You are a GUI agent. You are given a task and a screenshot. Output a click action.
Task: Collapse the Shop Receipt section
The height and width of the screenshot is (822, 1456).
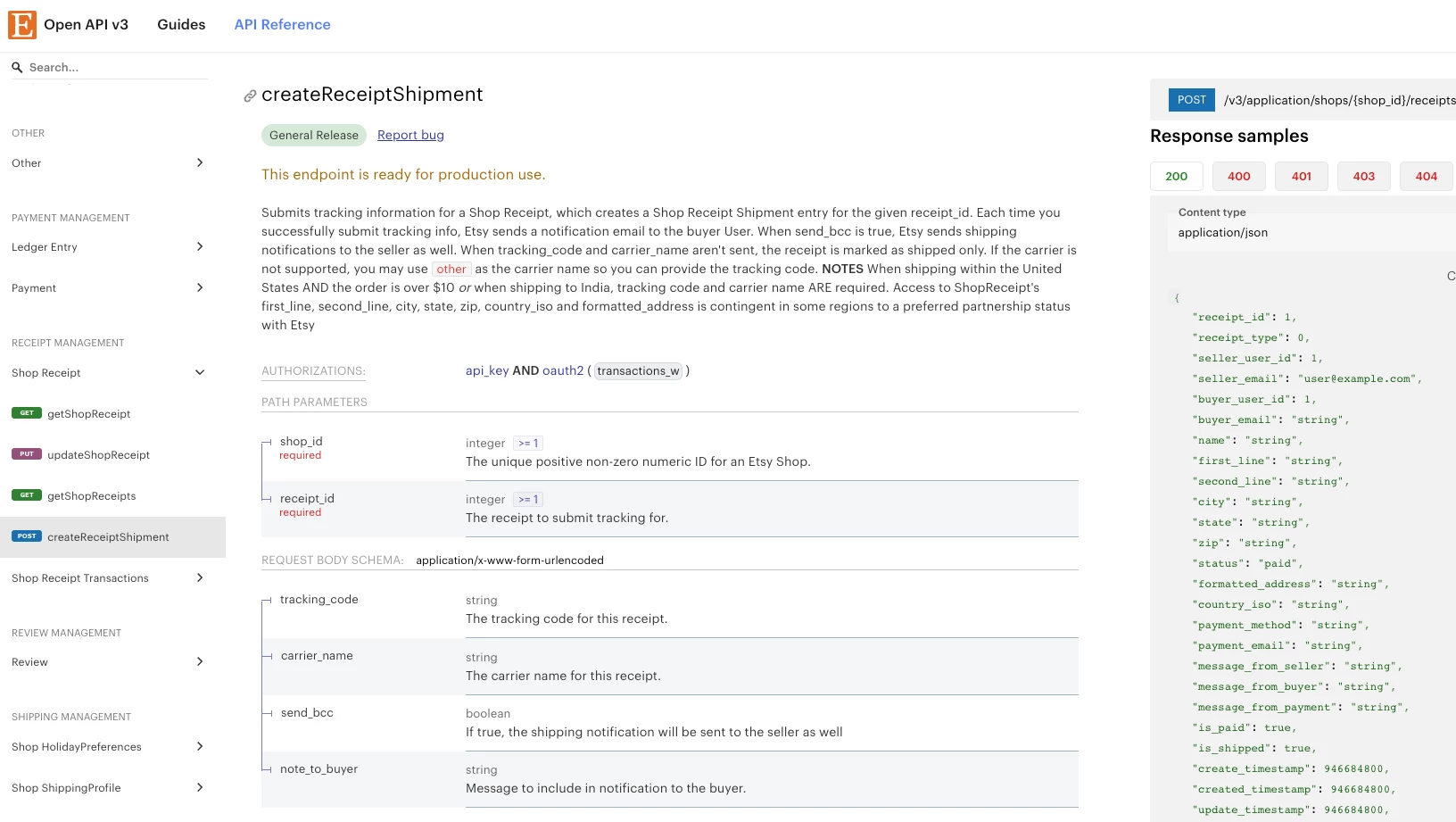tap(200, 372)
